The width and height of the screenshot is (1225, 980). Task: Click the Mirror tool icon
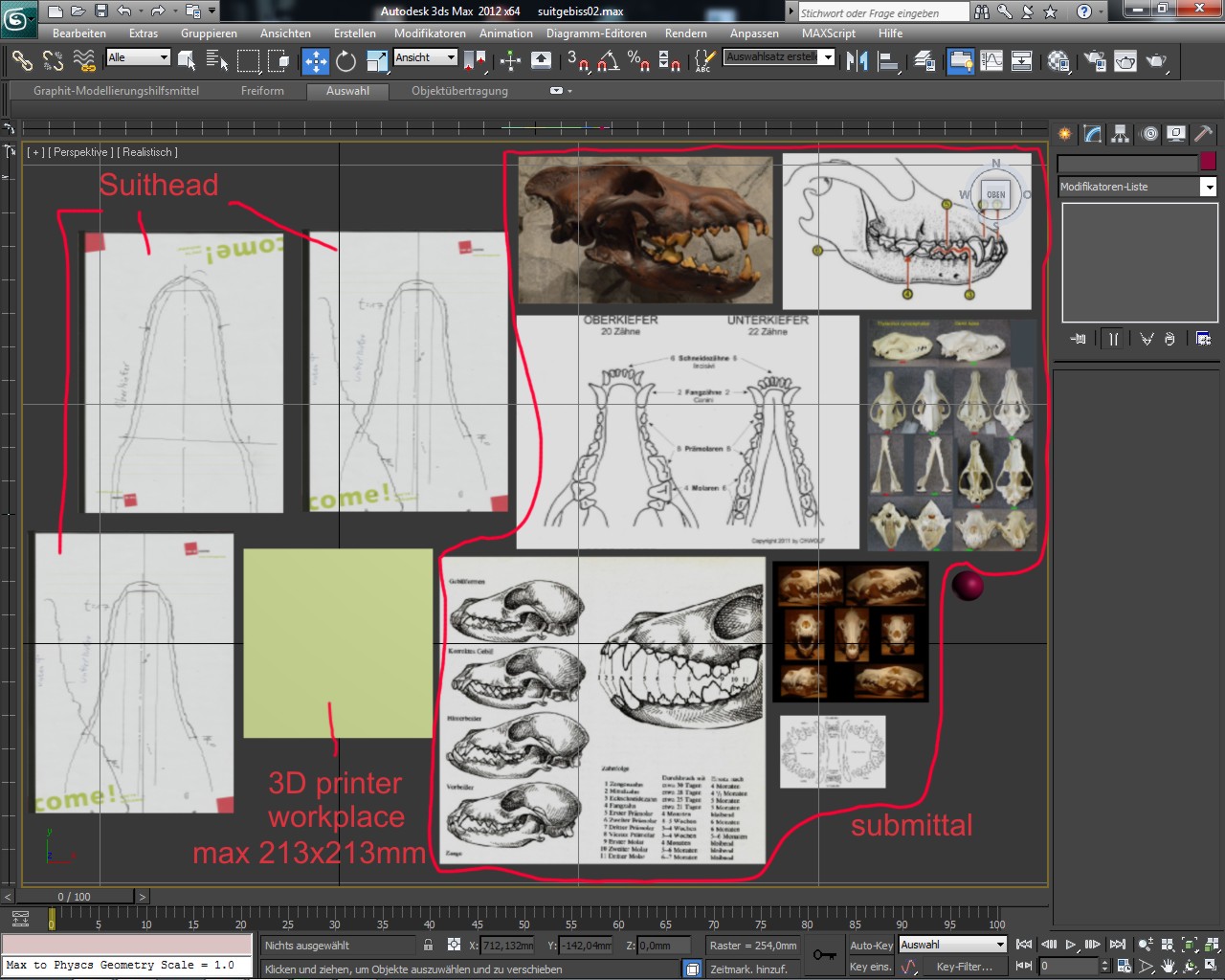click(857, 61)
